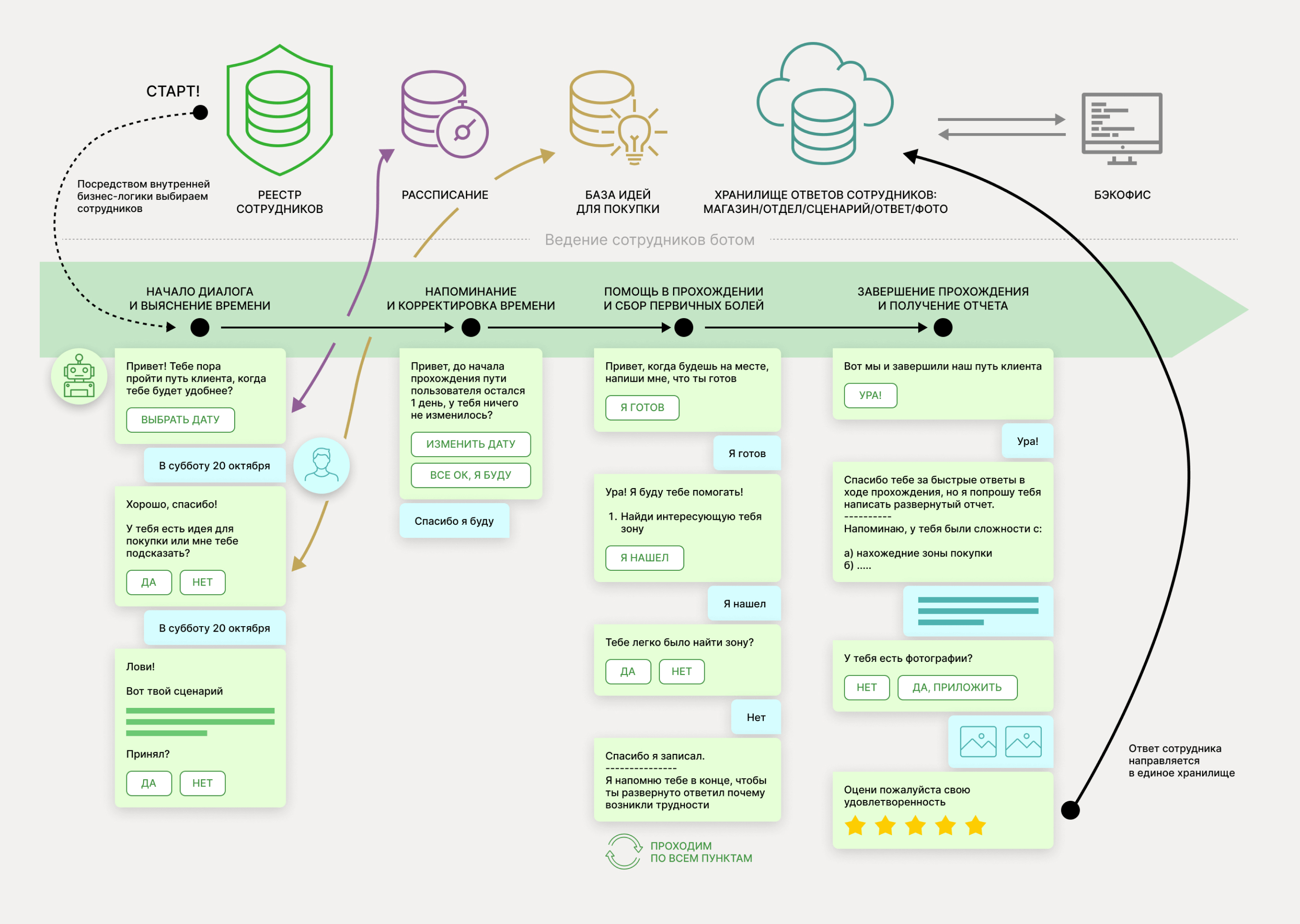Viewport: 1300px width, 924px height.
Task: Click the teal lines report reply bubble
Action: tap(978, 611)
